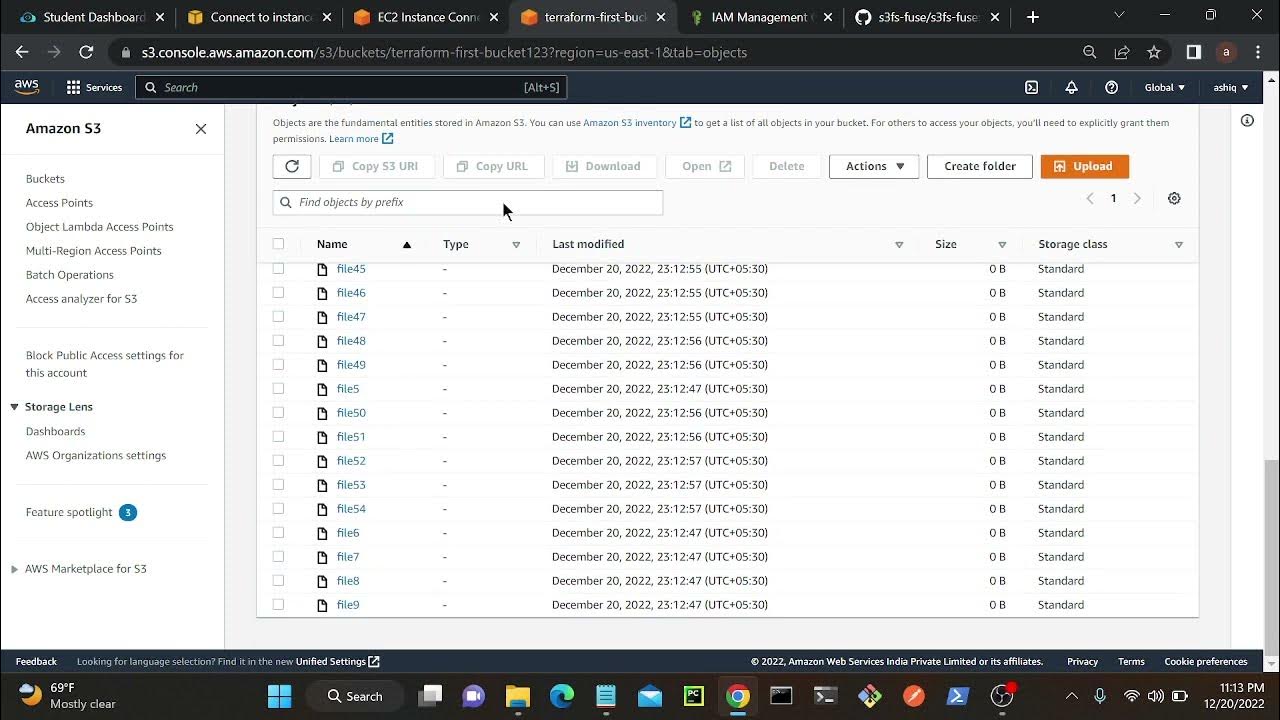Image resolution: width=1280 pixels, height=720 pixels.
Task: Open PyCharm from taskbar
Action: (693, 696)
